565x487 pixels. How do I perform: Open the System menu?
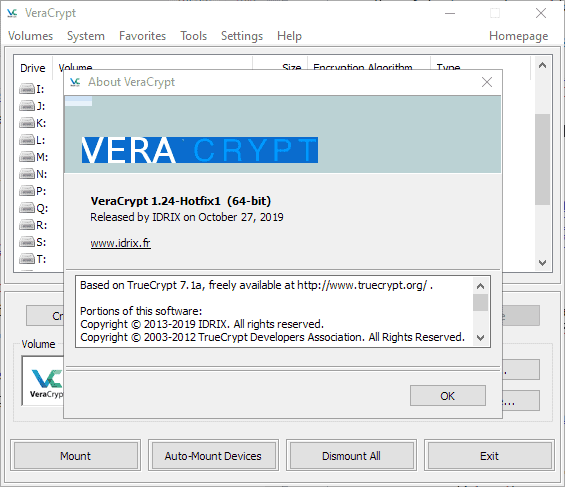[x=86, y=36]
